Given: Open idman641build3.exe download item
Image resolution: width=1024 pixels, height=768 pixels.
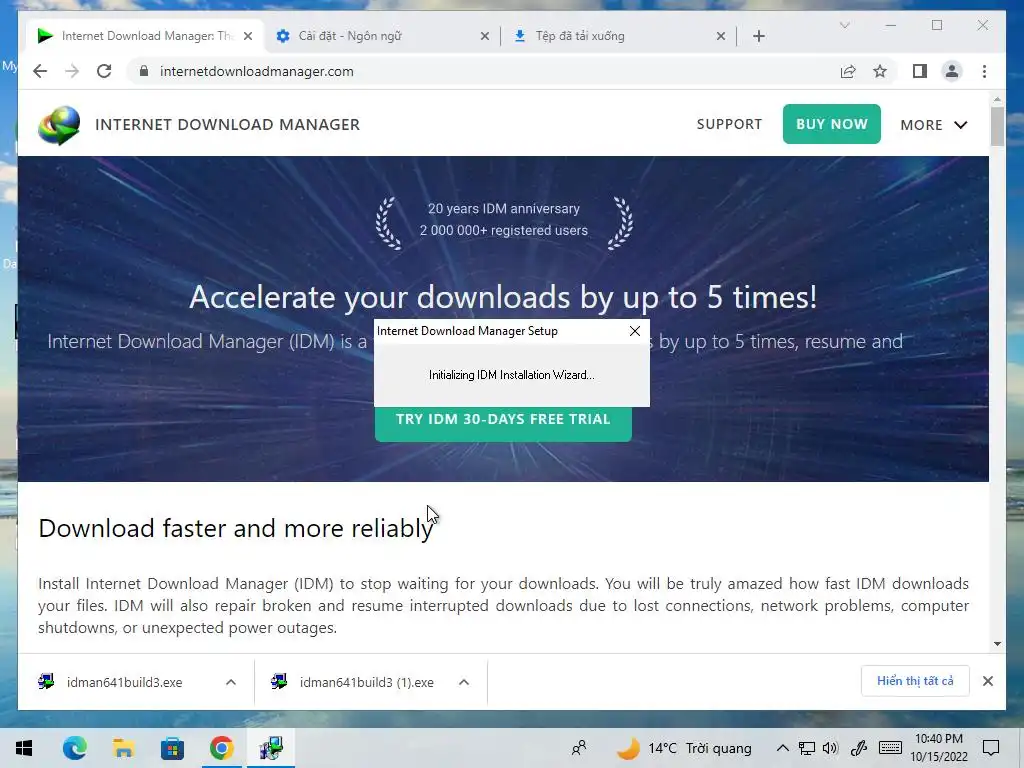Looking at the screenshot, I should tap(124, 682).
